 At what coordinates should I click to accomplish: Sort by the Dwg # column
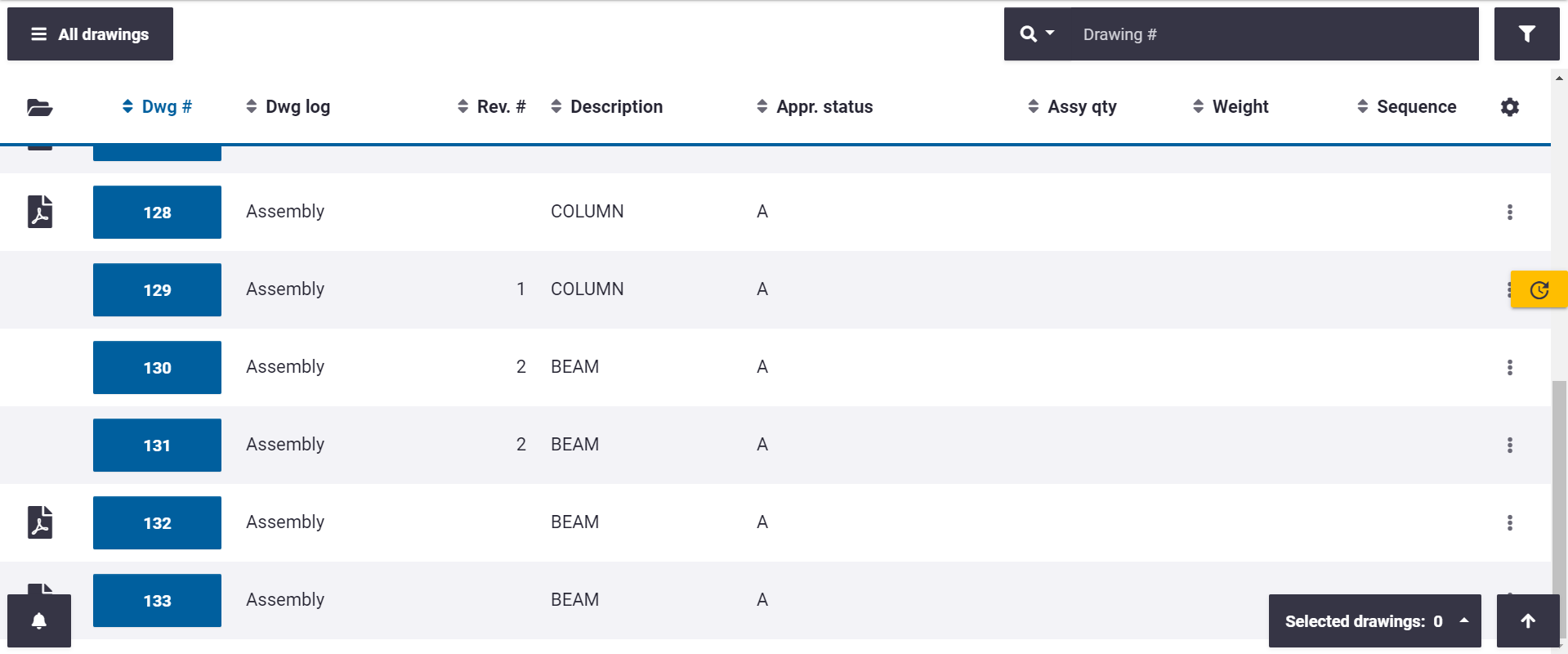coord(157,107)
